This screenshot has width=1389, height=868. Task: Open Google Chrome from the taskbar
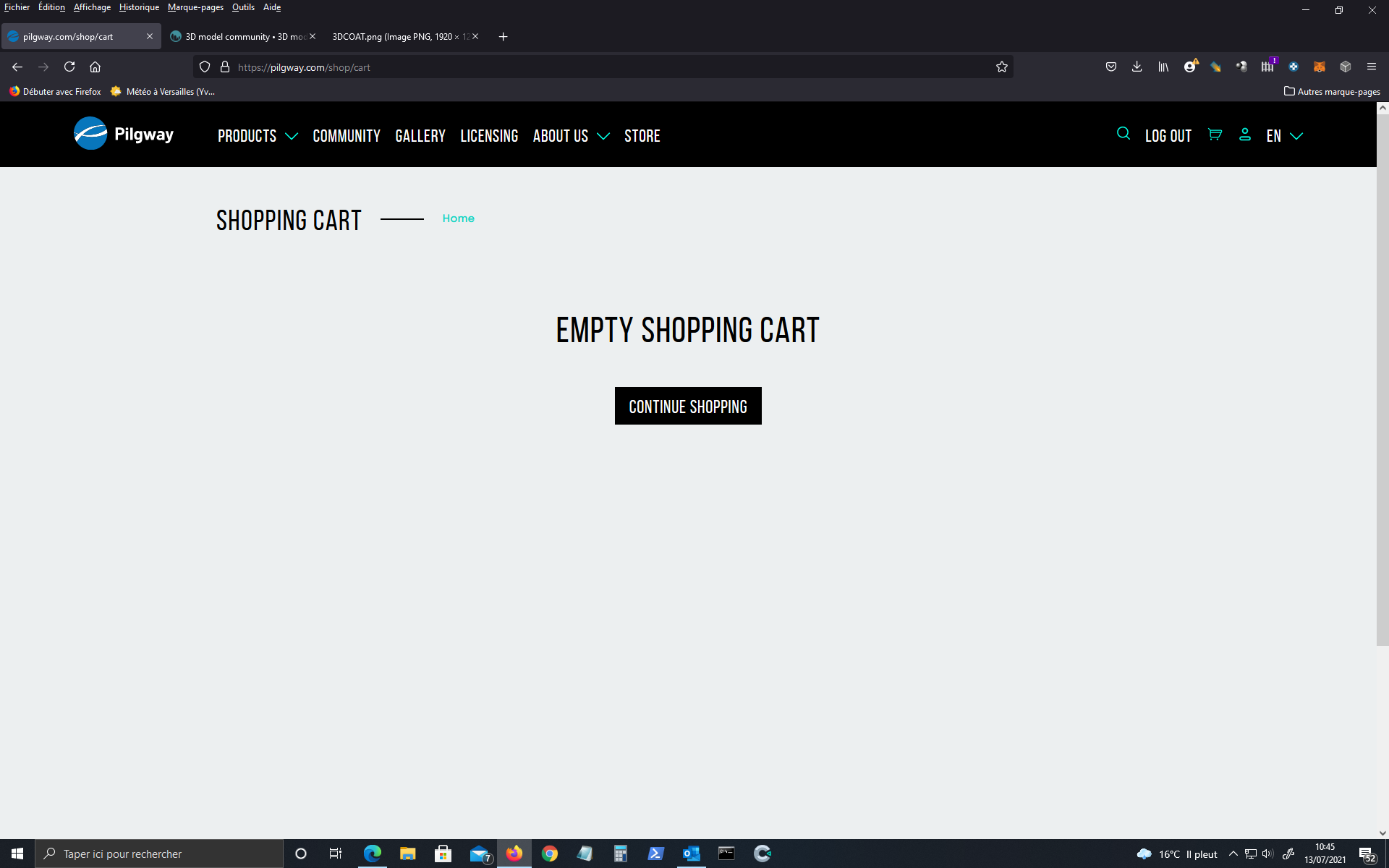coord(549,854)
